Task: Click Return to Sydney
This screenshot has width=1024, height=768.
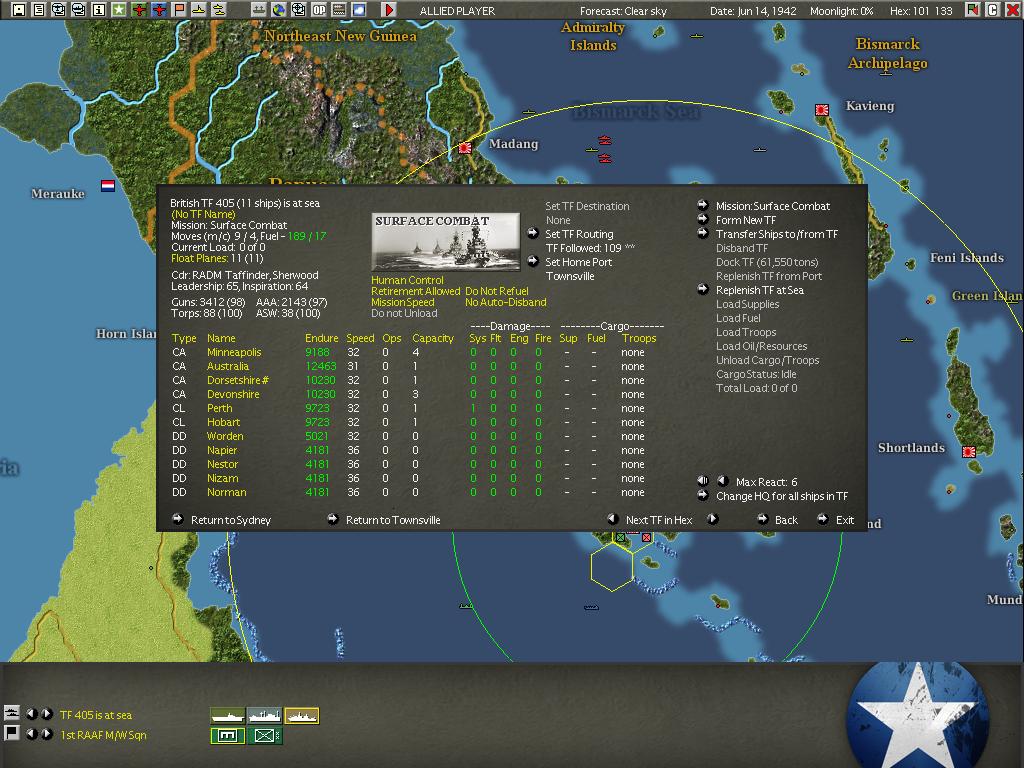Action: coord(231,520)
